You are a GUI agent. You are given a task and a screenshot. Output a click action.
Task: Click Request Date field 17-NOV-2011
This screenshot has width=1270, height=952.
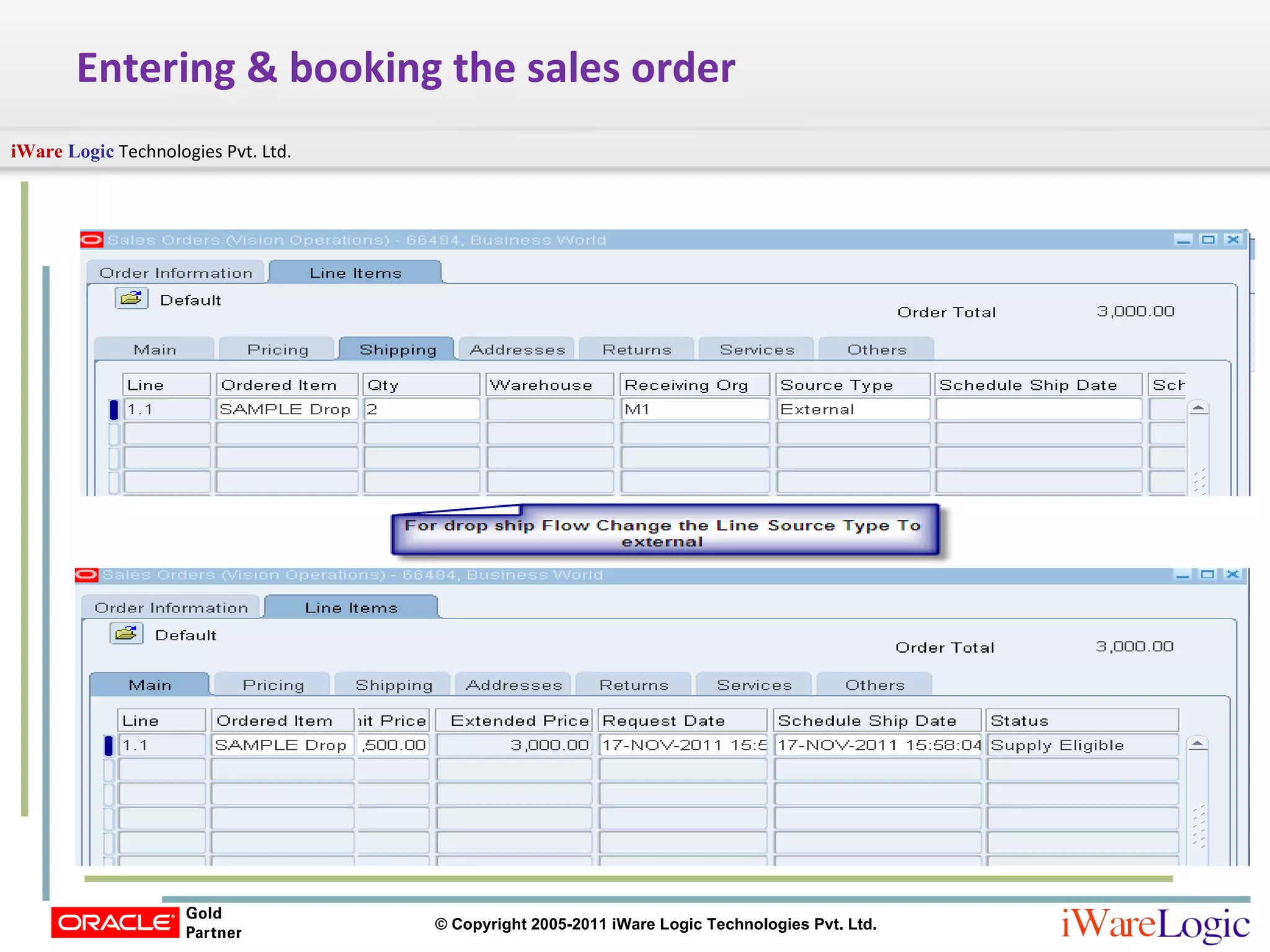point(683,744)
